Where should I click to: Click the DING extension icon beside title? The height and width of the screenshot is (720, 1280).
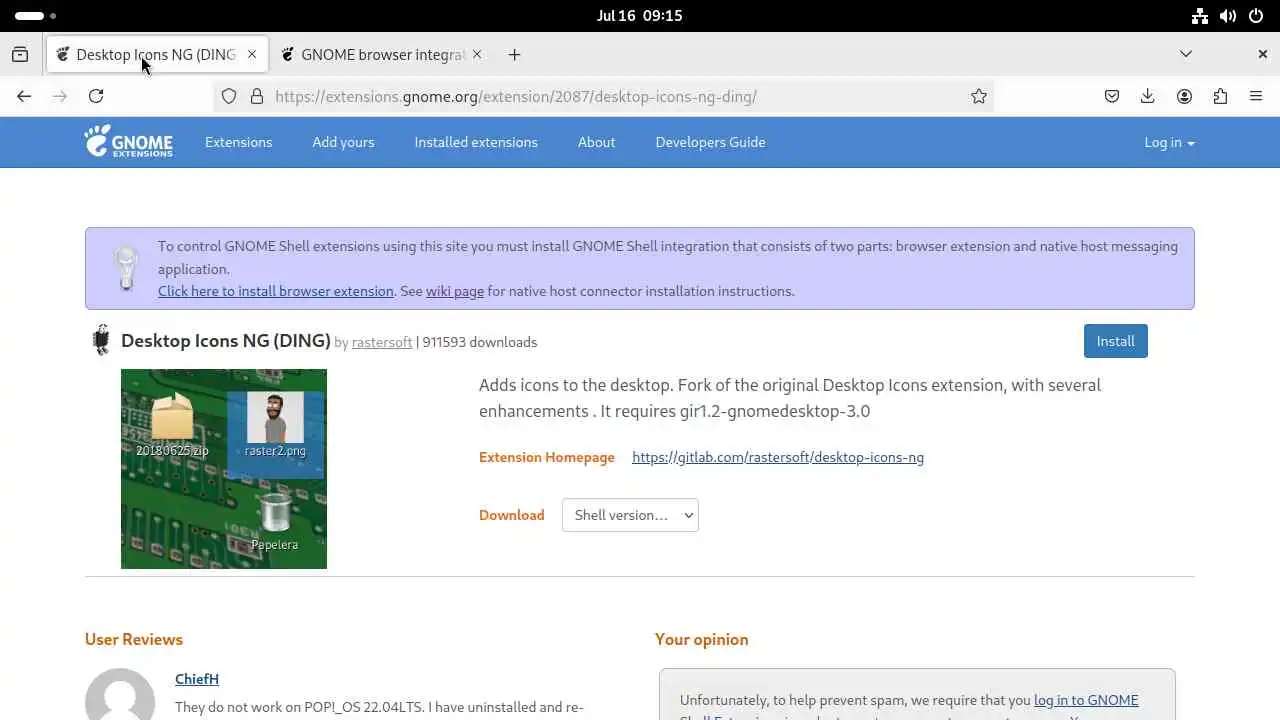[101, 340]
